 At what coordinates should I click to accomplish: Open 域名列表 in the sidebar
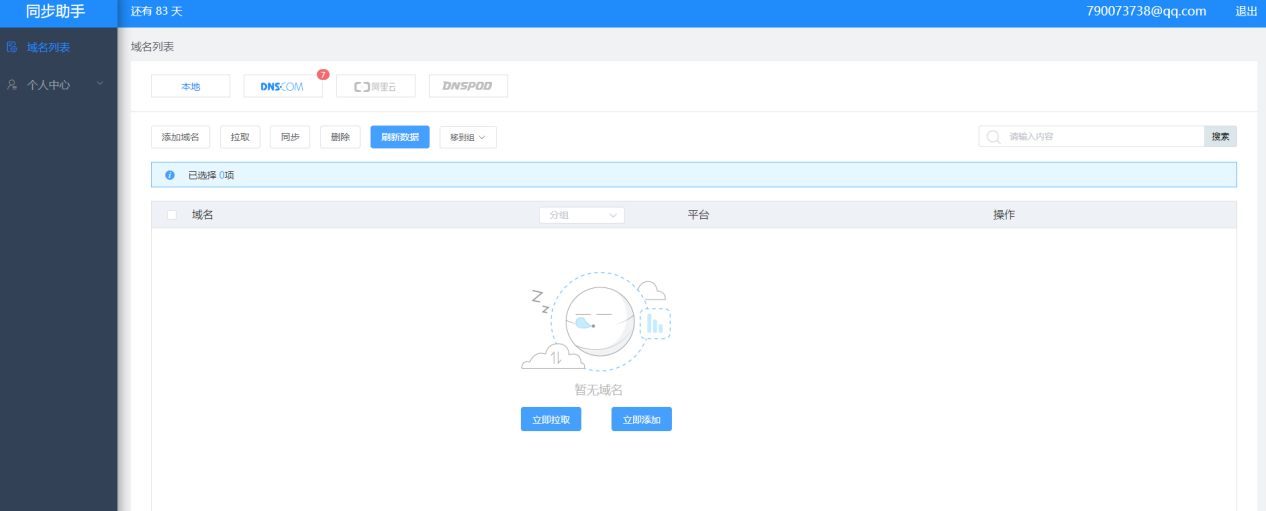pyautogui.click(x=48, y=47)
